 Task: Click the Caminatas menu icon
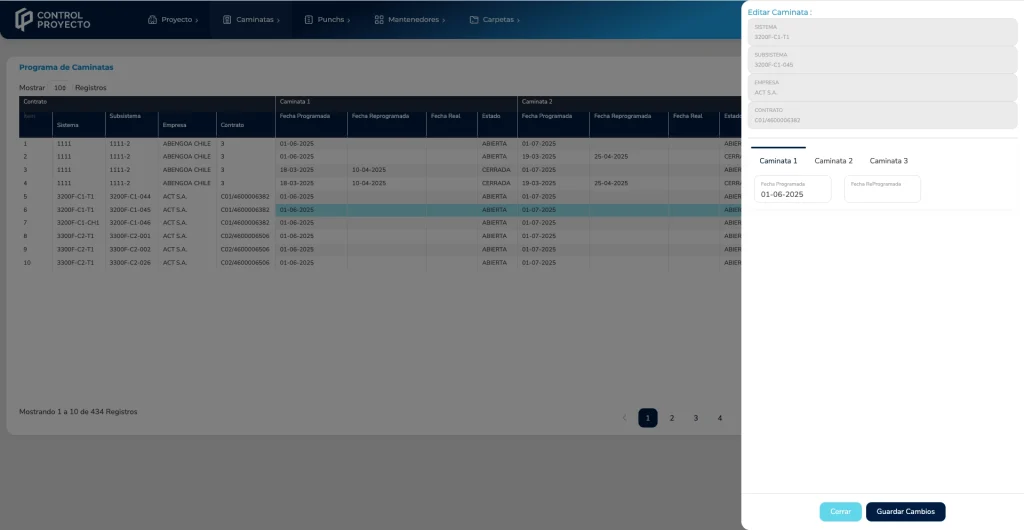(x=228, y=20)
